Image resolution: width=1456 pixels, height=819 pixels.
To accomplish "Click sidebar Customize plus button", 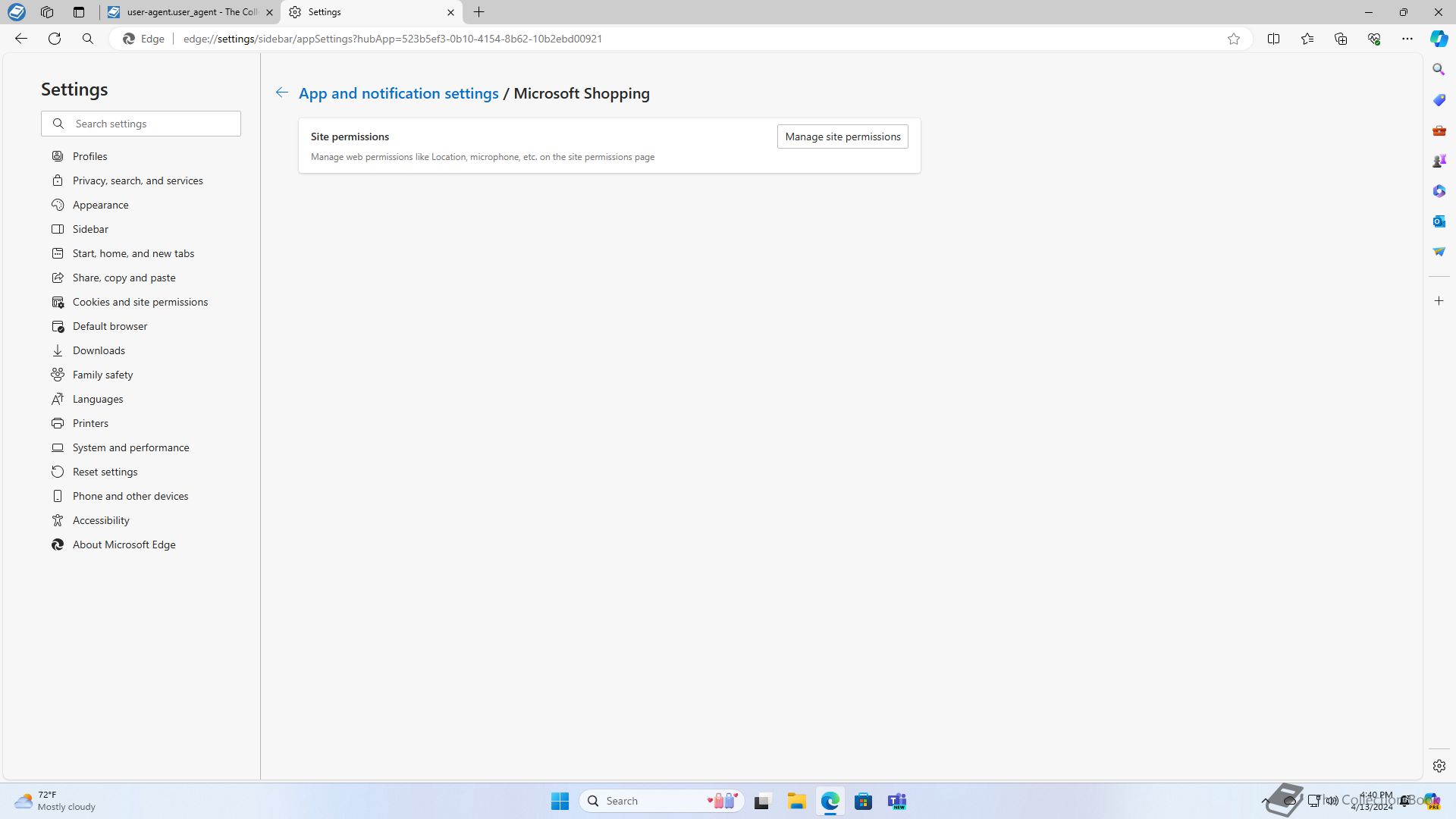I will [1439, 301].
